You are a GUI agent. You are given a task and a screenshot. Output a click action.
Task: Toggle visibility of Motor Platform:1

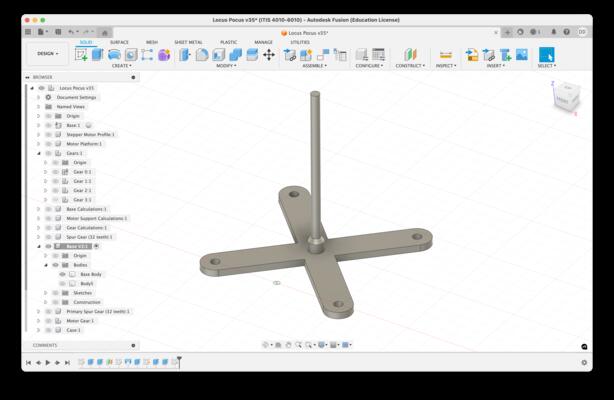[x=49, y=144]
